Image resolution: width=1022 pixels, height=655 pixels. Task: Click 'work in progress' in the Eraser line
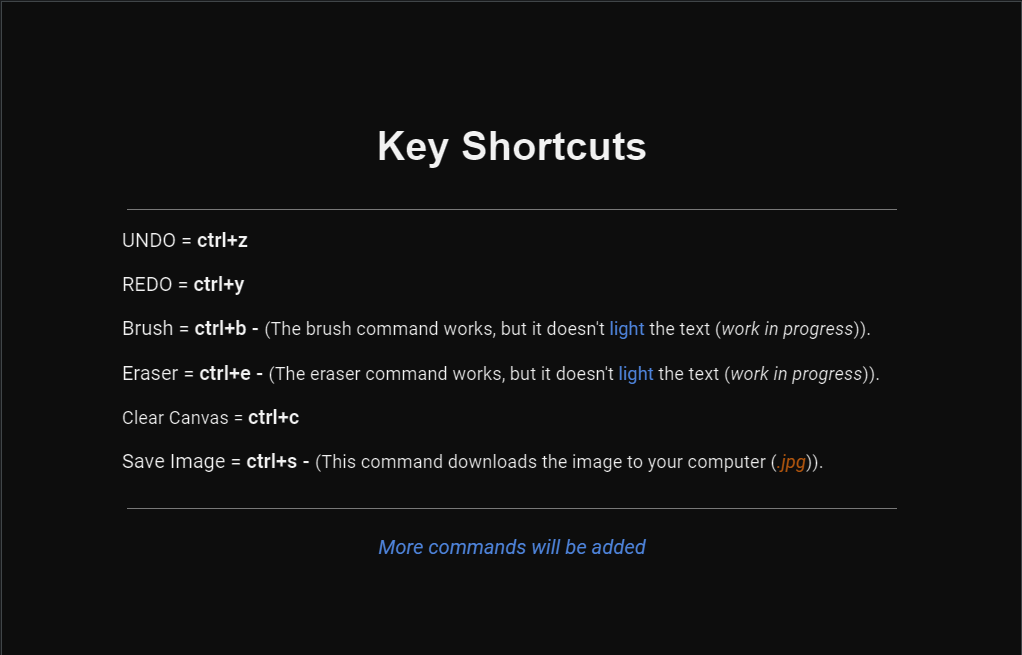point(796,374)
